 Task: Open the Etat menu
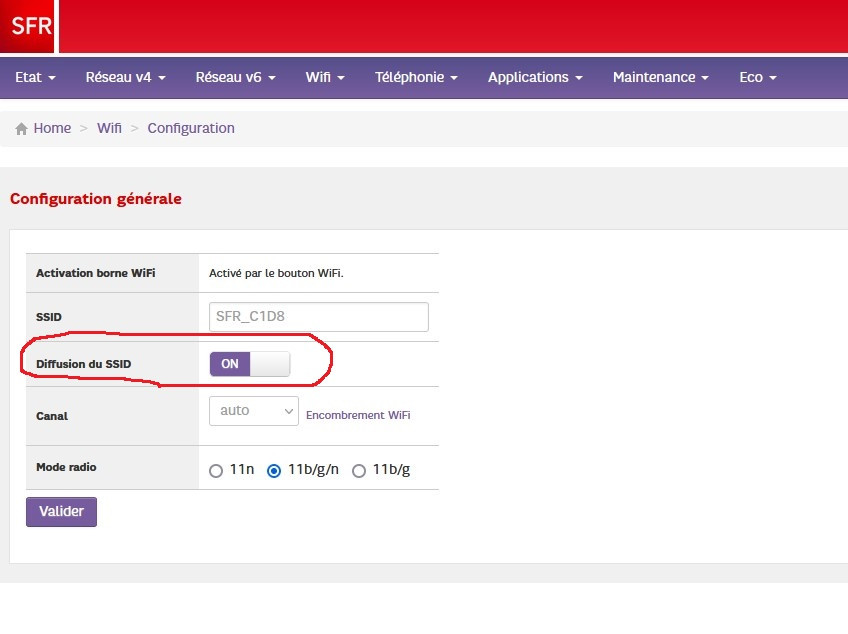click(x=35, y=77)
